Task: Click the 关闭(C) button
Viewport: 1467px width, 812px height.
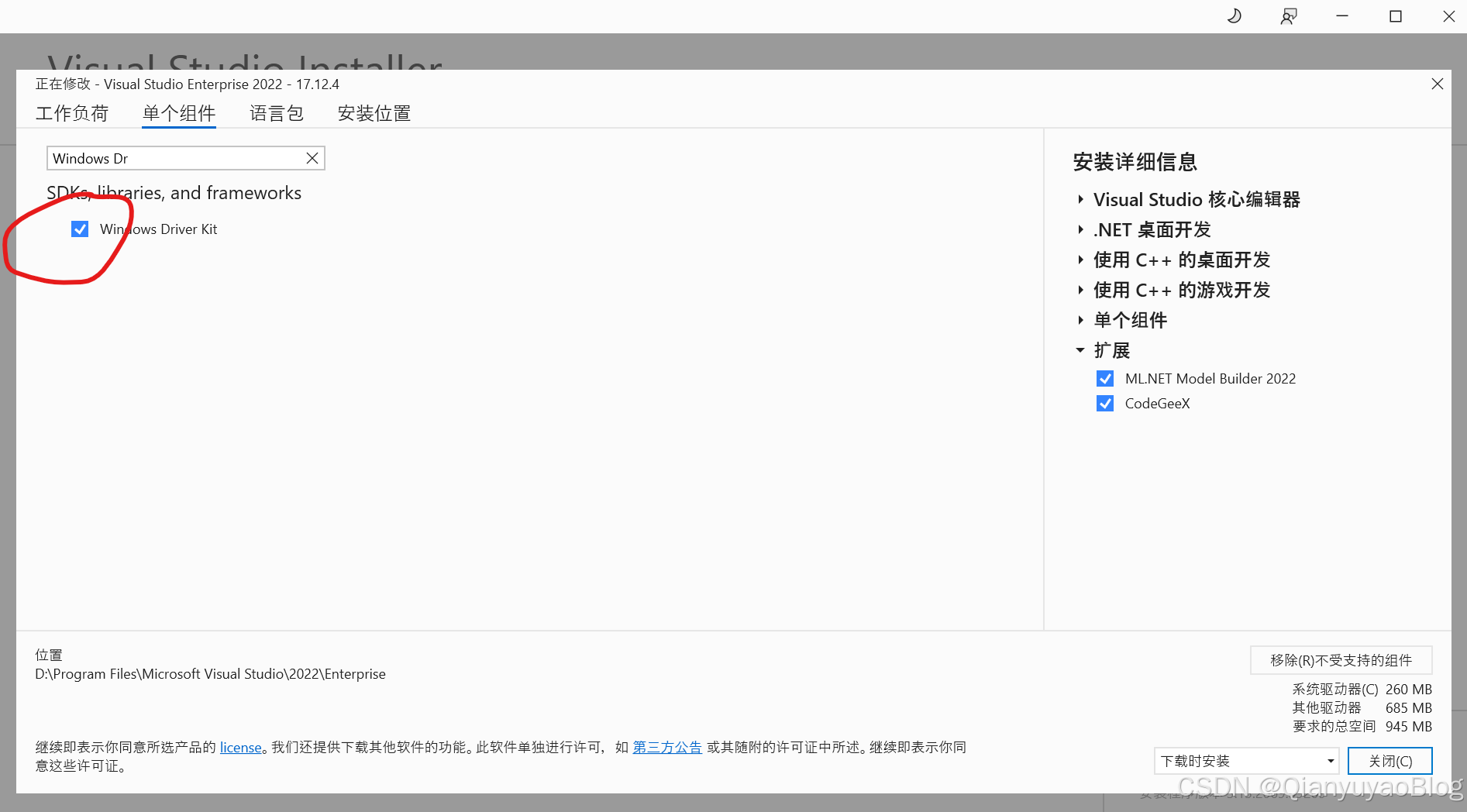Action: (1390, 761)
